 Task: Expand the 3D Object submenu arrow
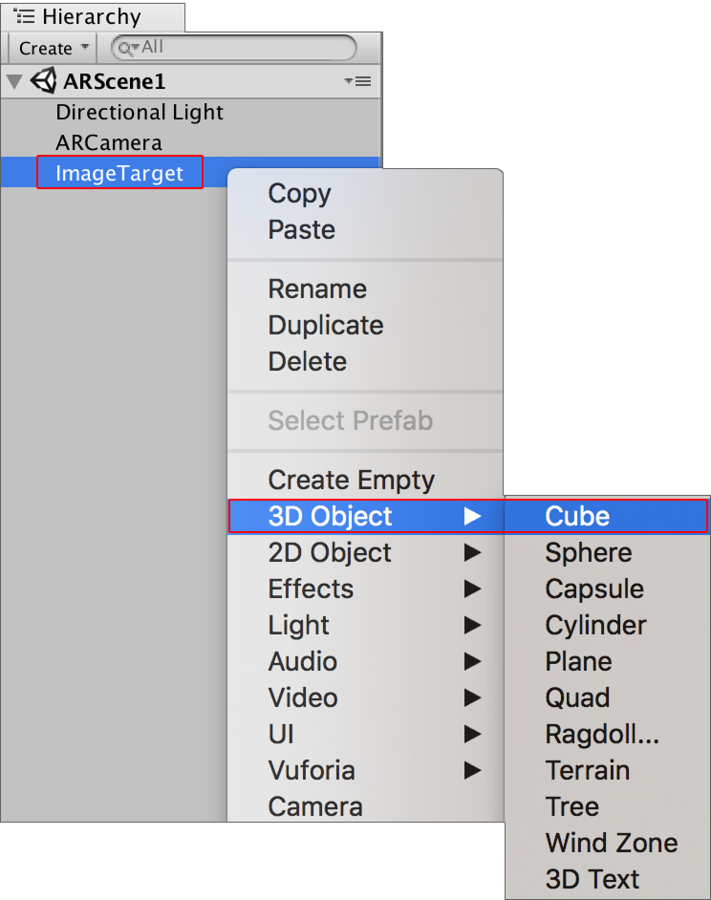(x=472, y=516)
